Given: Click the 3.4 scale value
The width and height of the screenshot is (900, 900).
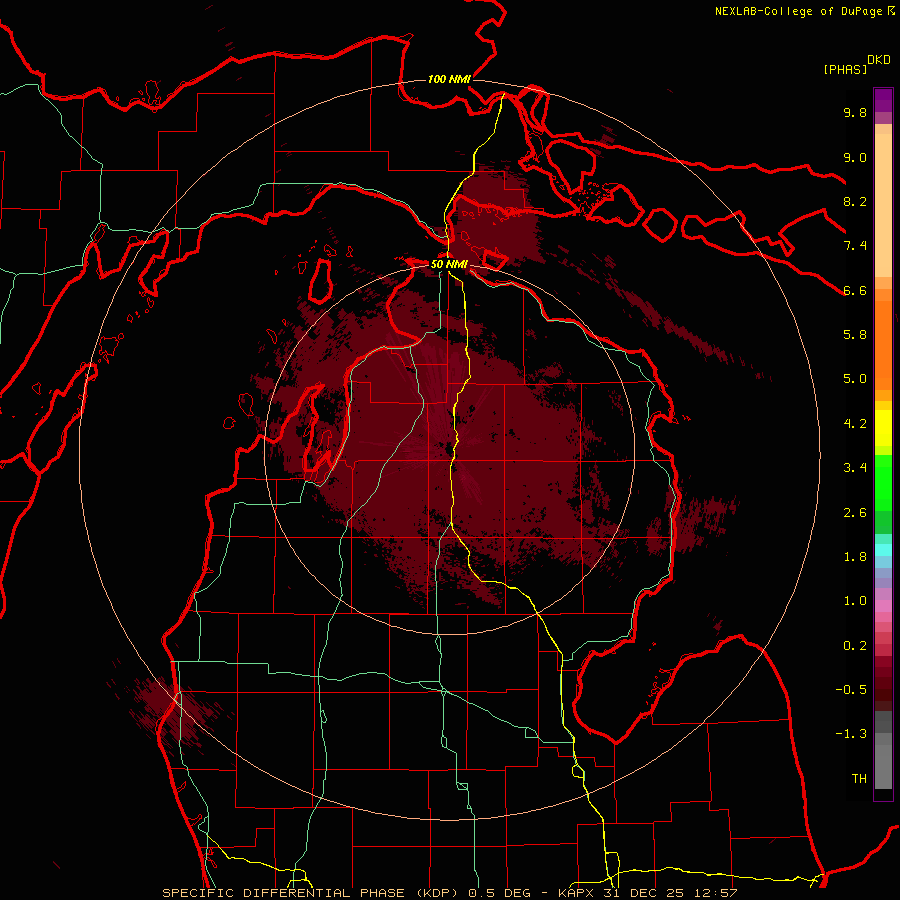Looking at the screenshot, I should 855,468.
